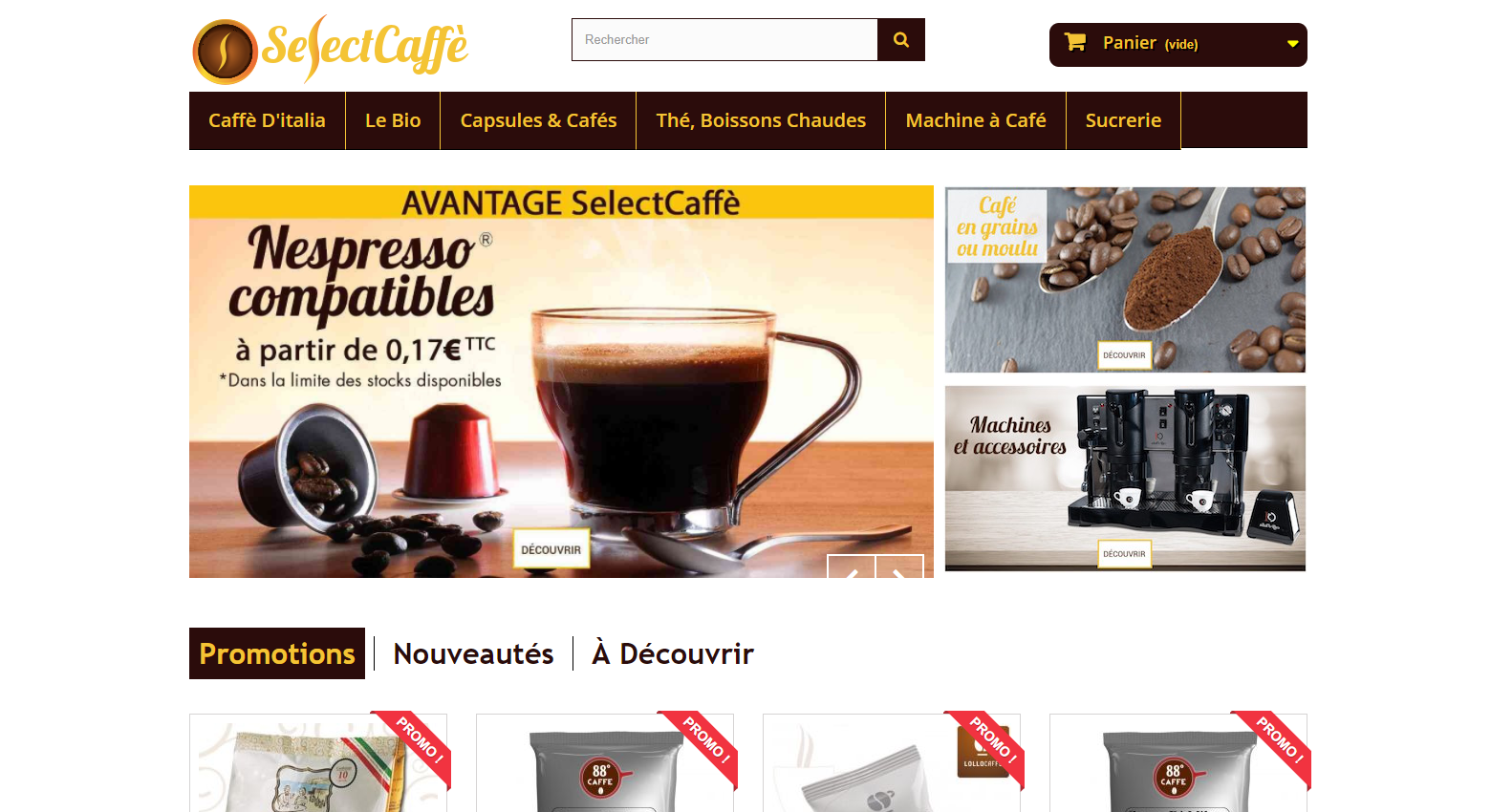Click in the Rechercher search field
Screen dimensions: 1491x812
click(724, 40)
